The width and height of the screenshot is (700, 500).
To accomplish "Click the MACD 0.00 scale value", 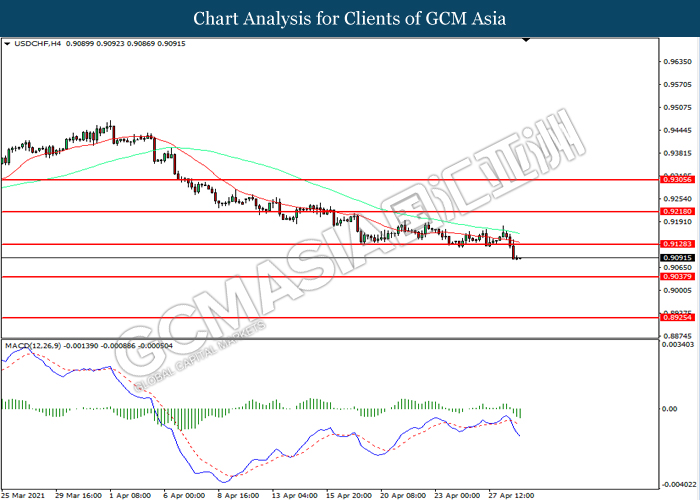I will pyautogui.click(x=670, y=409).
